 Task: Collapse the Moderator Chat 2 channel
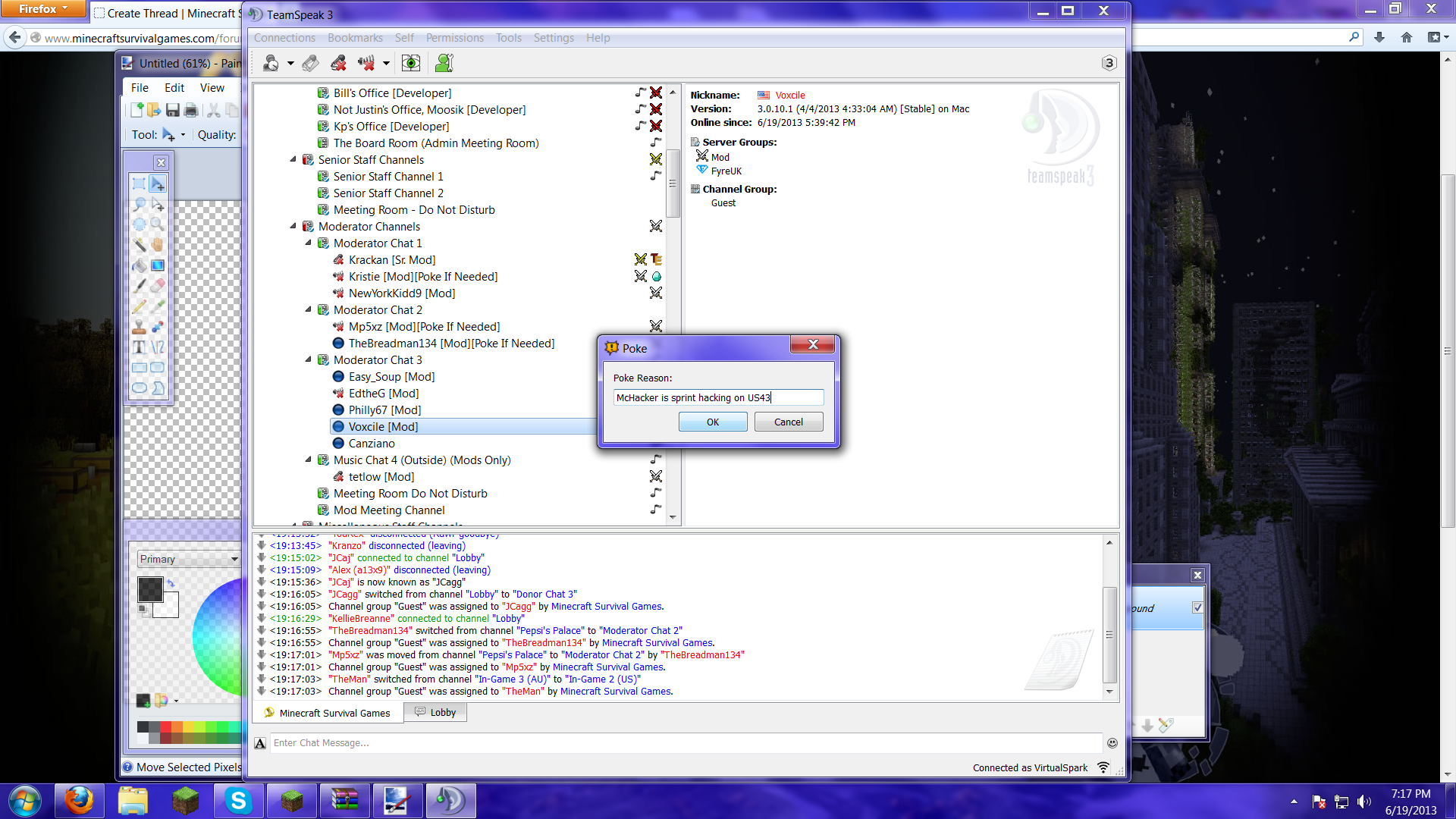[309, 309]
